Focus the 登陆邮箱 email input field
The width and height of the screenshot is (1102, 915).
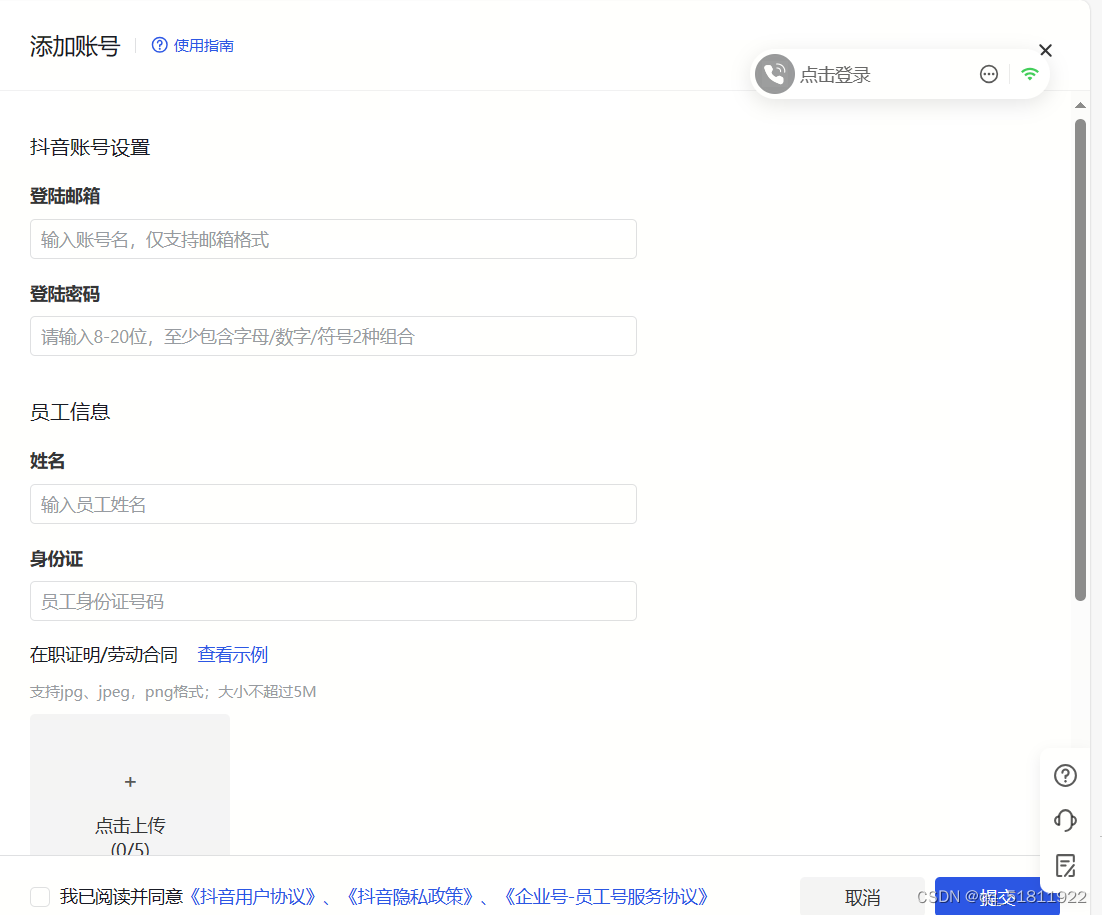click(x=333, y=239)
